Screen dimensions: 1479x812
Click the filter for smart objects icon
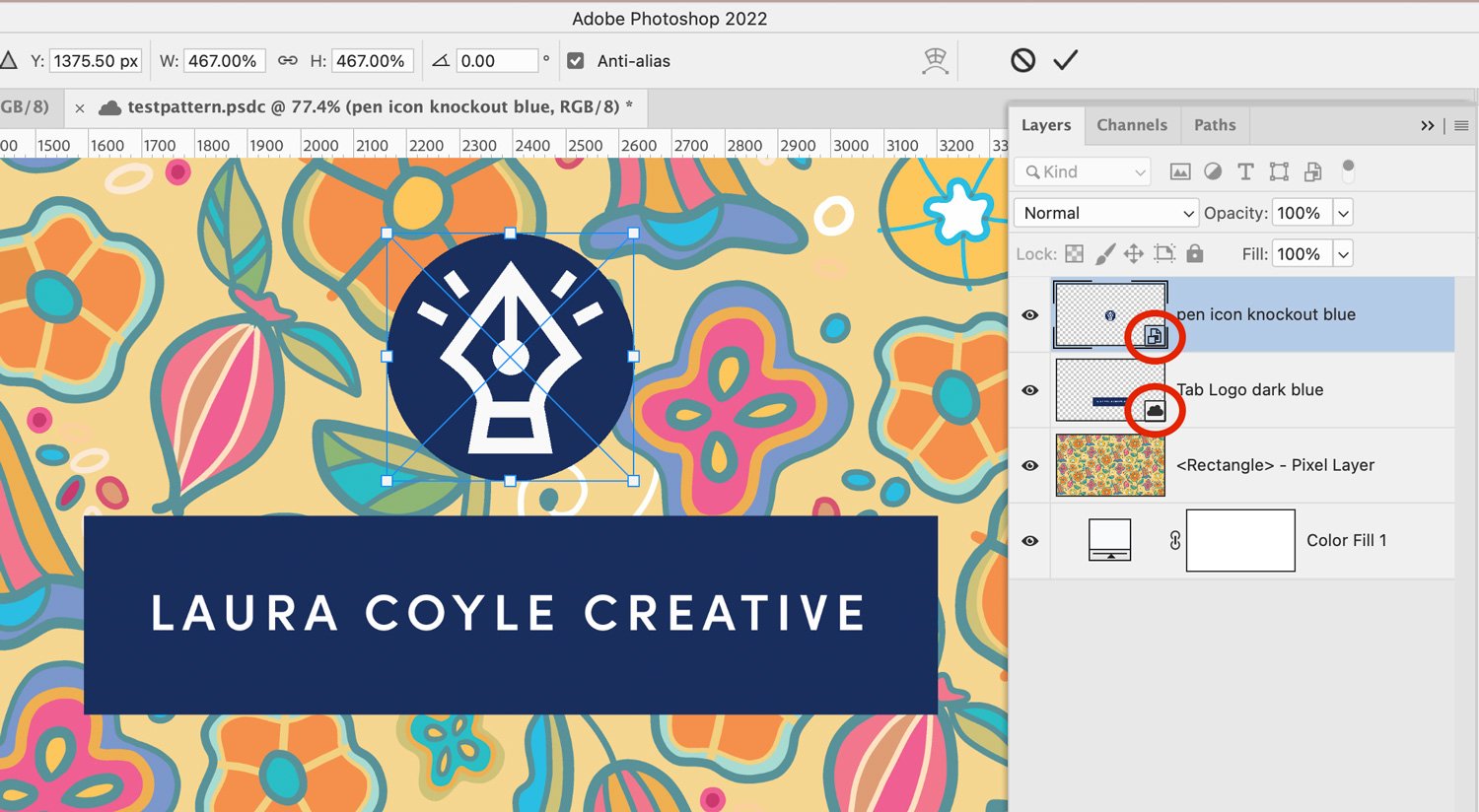point(1312,171)
